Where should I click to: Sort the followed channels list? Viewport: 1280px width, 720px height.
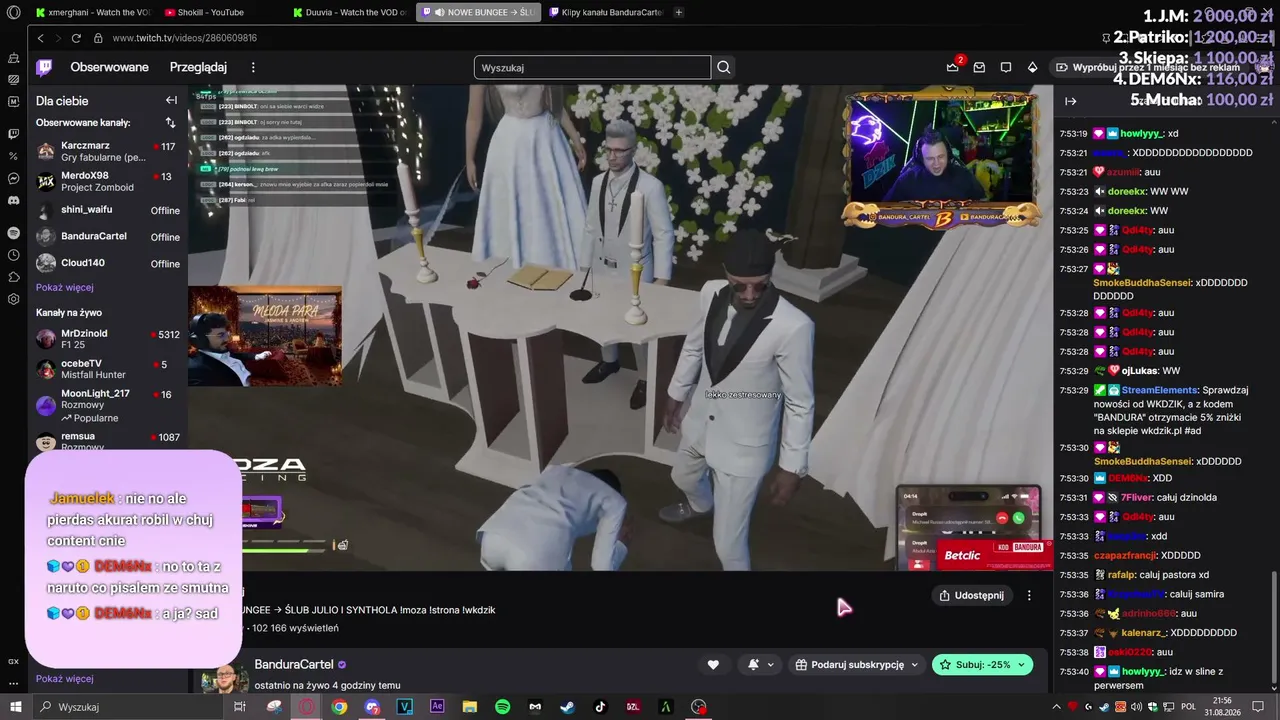click(170, 122)
